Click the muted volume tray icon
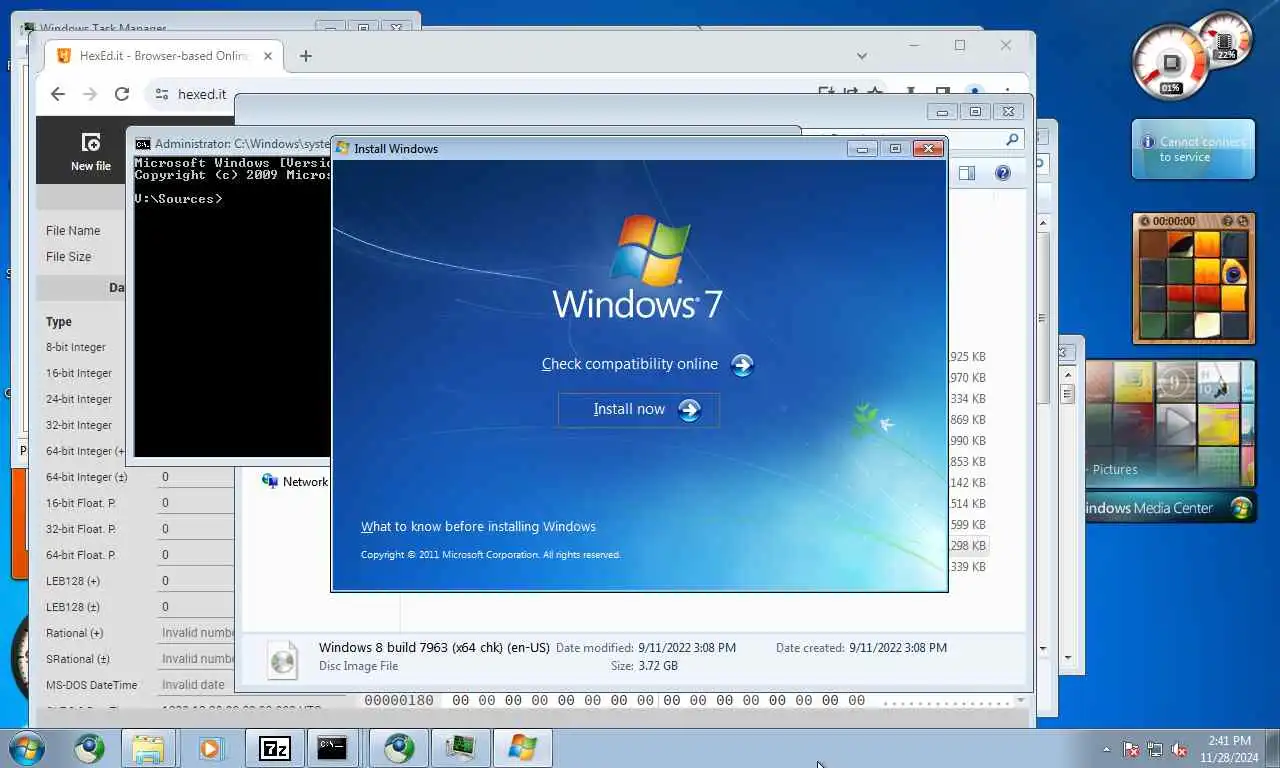Viewport: 1280px width, 768px height. click(x=1179, y=749)
